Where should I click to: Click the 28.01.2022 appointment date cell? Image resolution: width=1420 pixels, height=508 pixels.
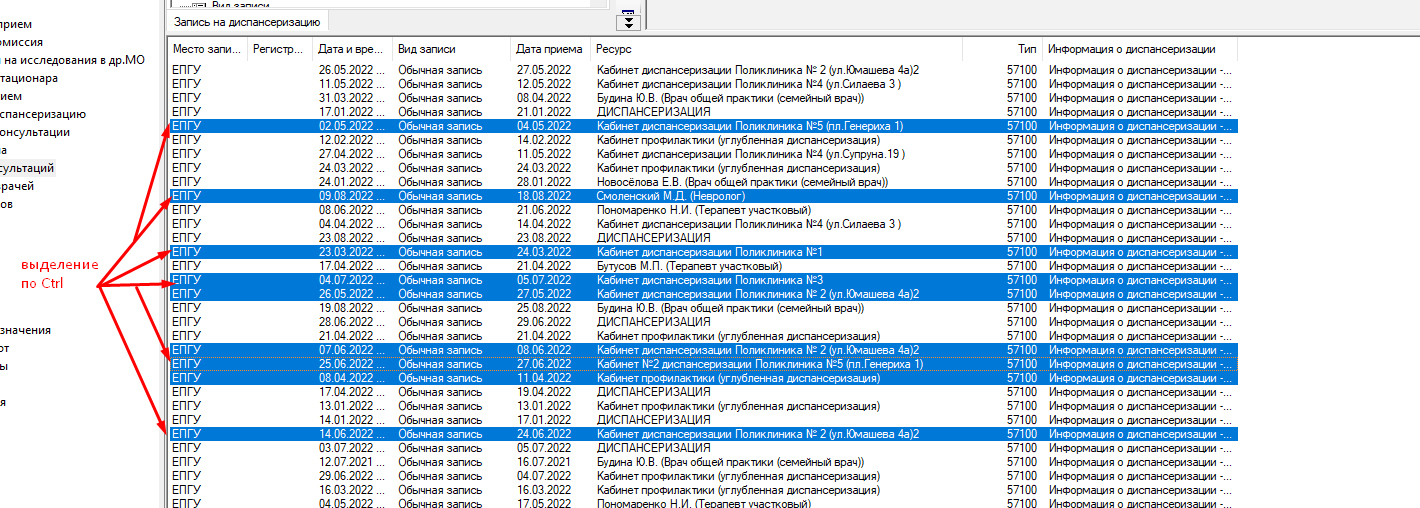coord(544,182)
